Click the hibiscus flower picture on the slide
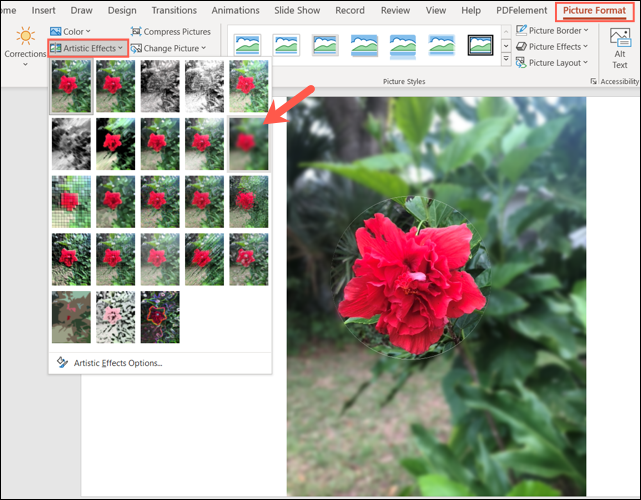Image resolution: width=641 pixels, height=500 pixels. 410,279
